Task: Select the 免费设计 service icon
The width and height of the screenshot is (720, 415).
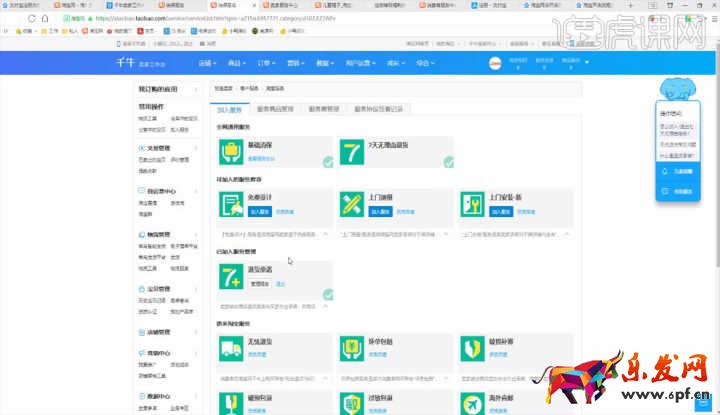Action: point(231,205)
